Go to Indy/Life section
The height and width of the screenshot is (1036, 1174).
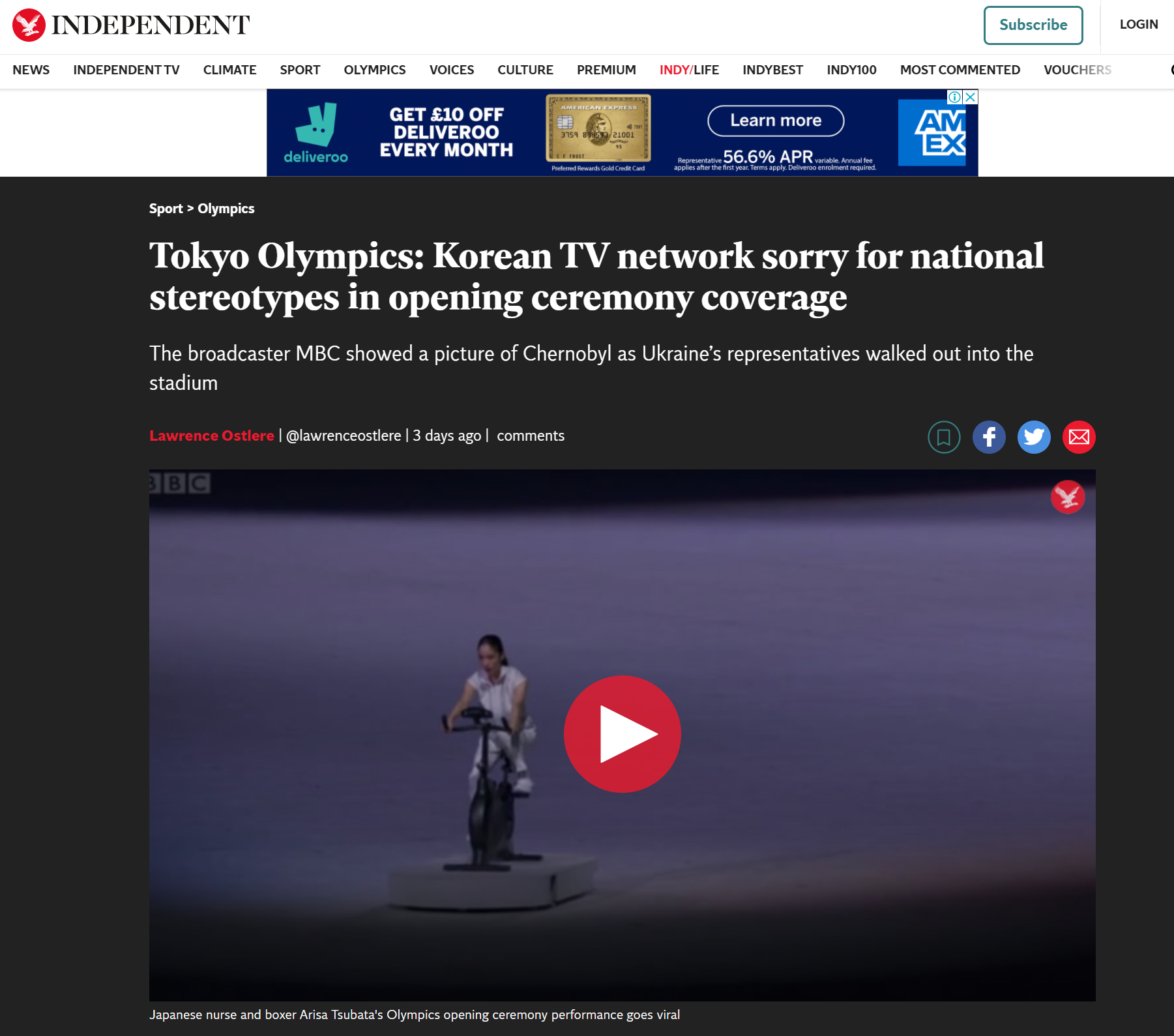(x=689, y=70)
